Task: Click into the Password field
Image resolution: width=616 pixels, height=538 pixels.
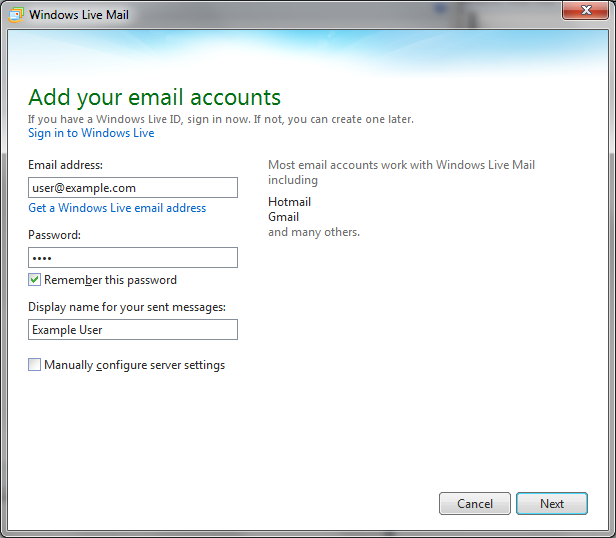Action: [x=133, y=258]
